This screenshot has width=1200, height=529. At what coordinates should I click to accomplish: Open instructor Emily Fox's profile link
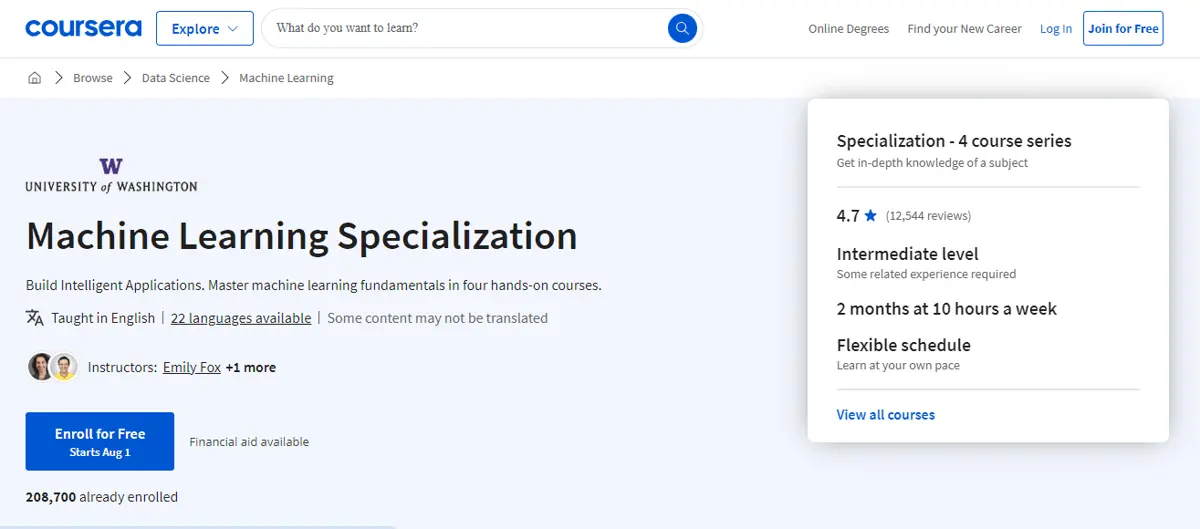(x=192, y=367)
